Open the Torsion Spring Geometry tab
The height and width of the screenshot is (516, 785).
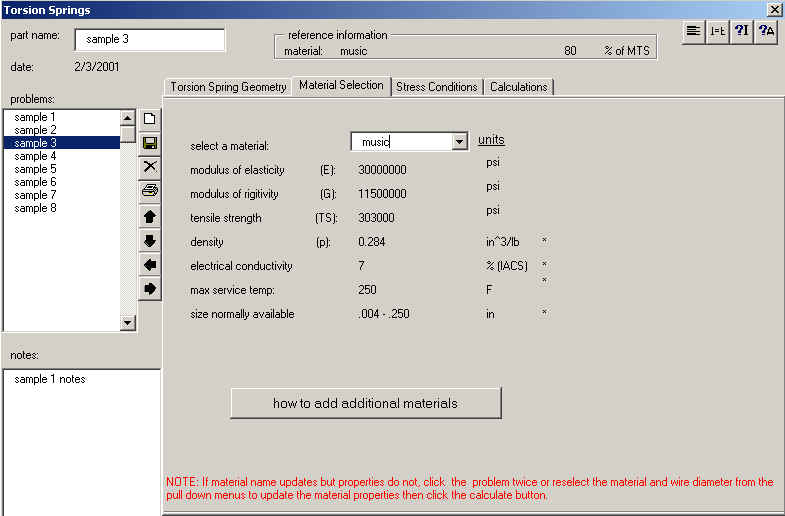[227, 87]
